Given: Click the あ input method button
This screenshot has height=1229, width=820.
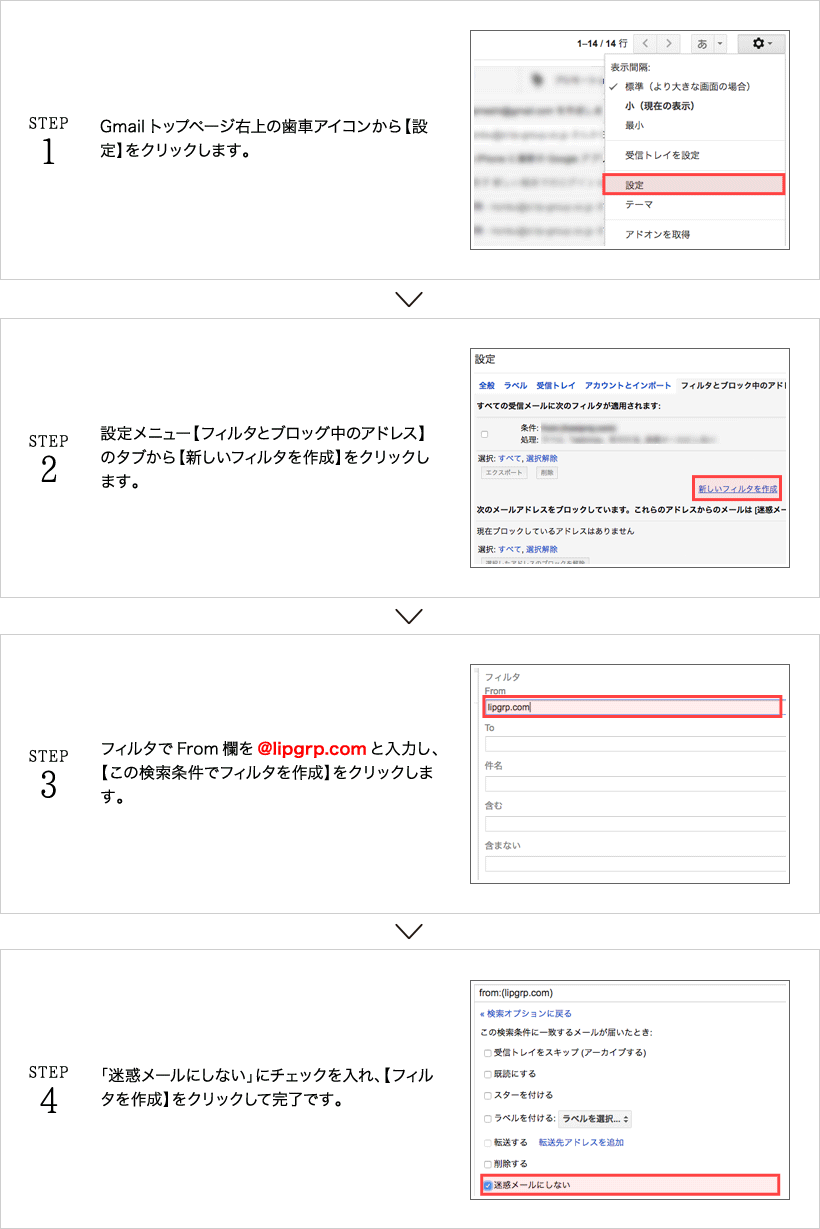Looking at the screenshot, I should [x=702, y=44].
